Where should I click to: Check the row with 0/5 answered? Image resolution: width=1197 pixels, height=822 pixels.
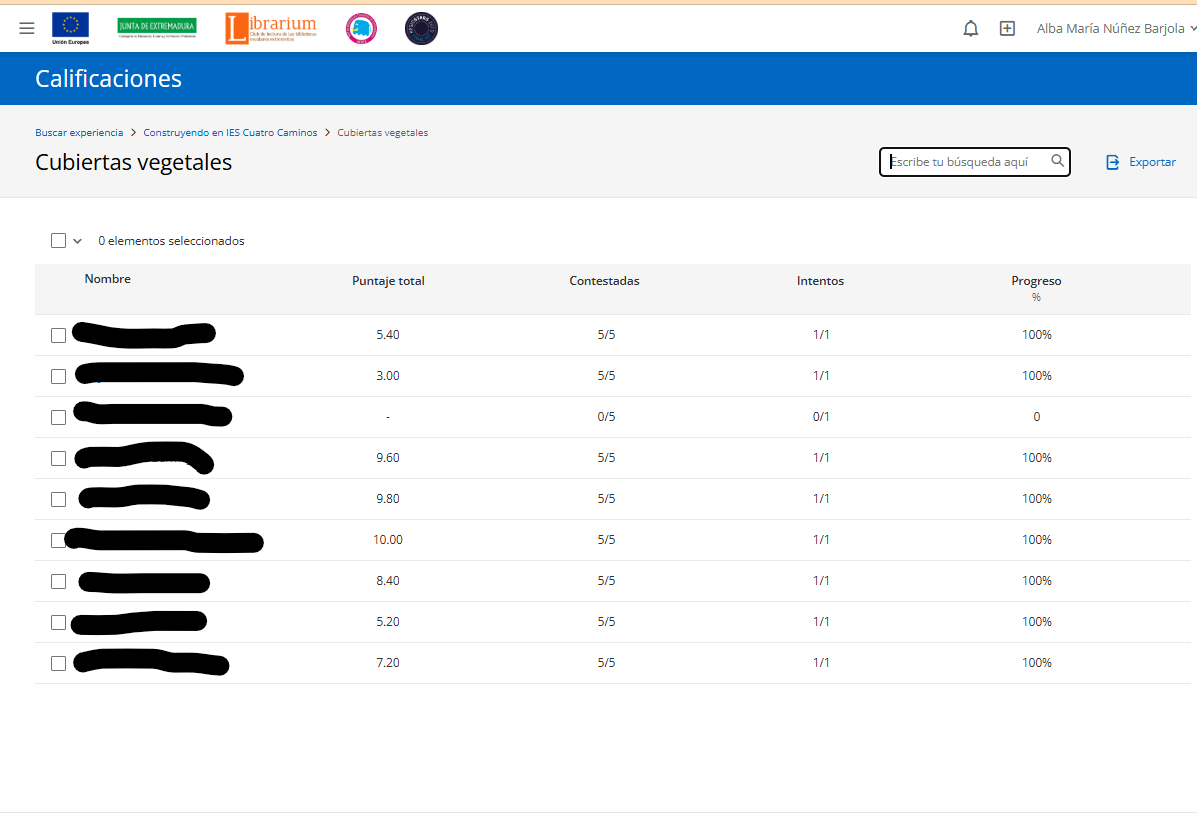point(58,417)
